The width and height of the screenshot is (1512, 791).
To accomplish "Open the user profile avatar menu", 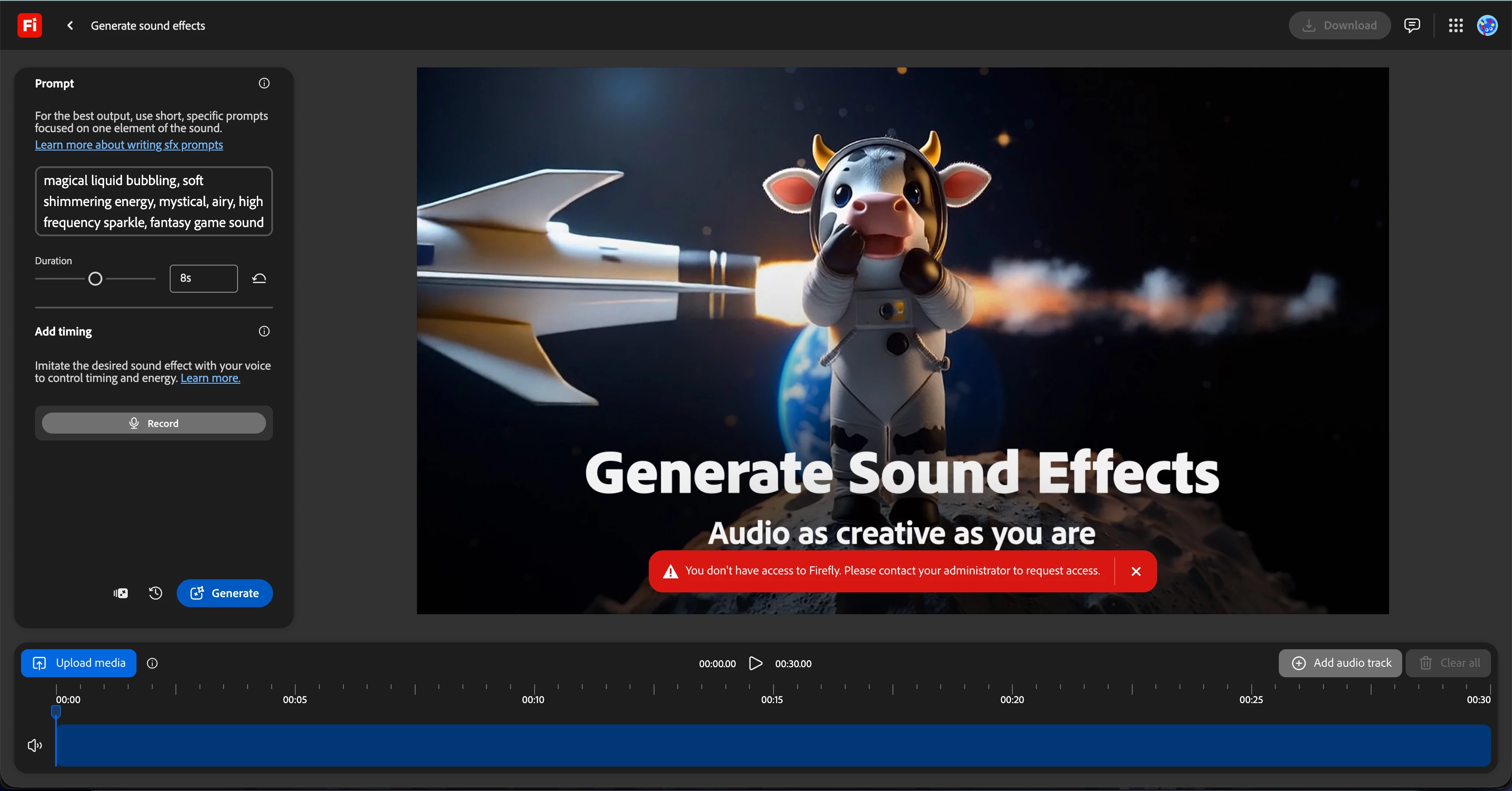I will (x=1487, y=25).
